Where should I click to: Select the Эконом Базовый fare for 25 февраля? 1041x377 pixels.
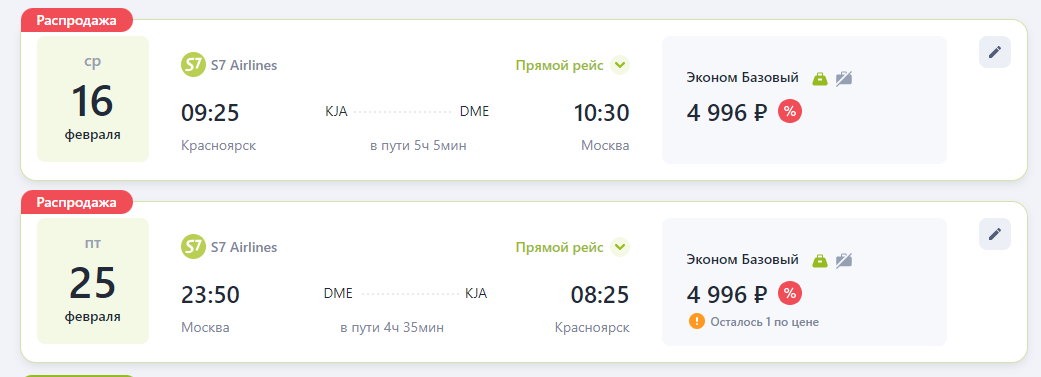[804, 281]
